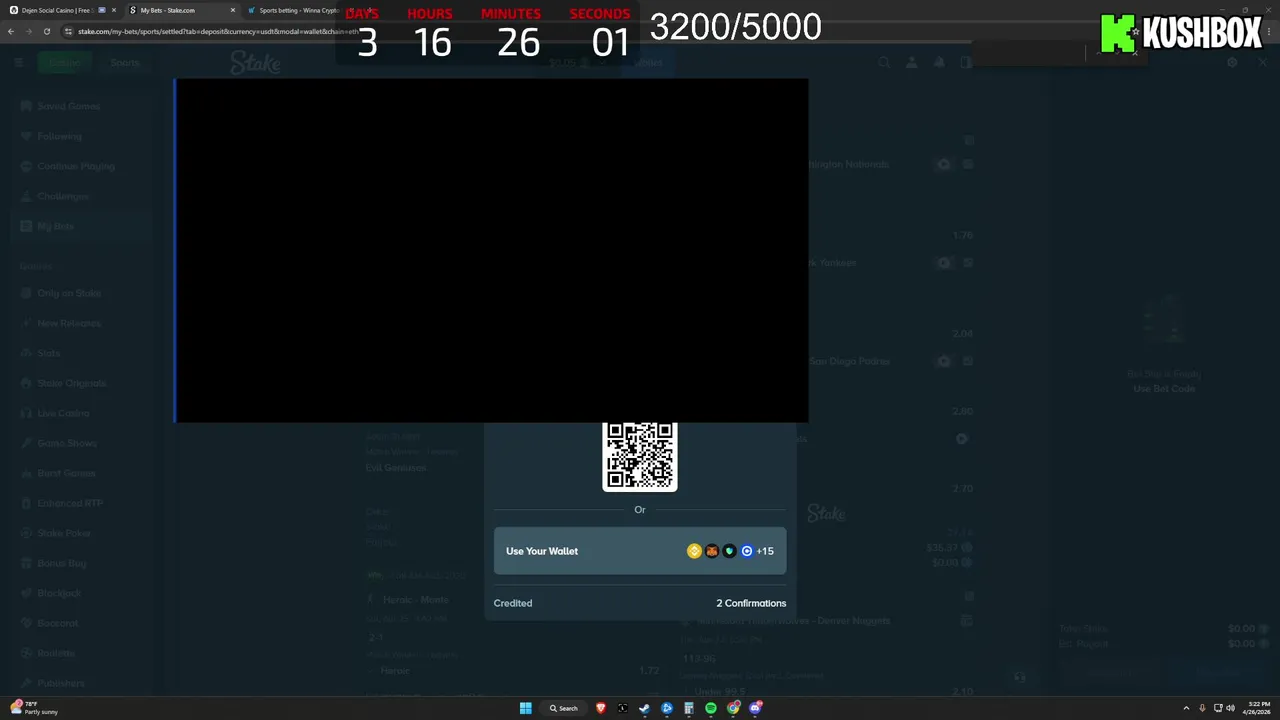
Task: Open Brave browser from taskbar
Action: (601, 708)
